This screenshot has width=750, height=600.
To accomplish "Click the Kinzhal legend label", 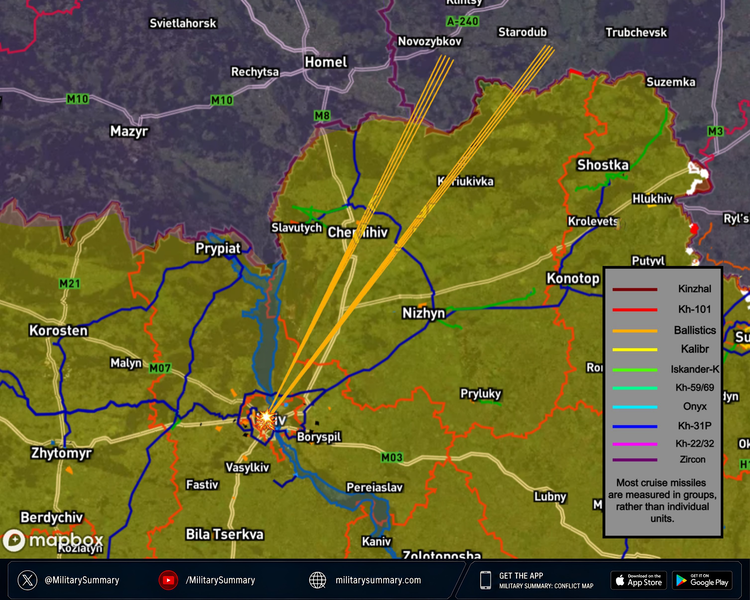I will pos(695,289).
